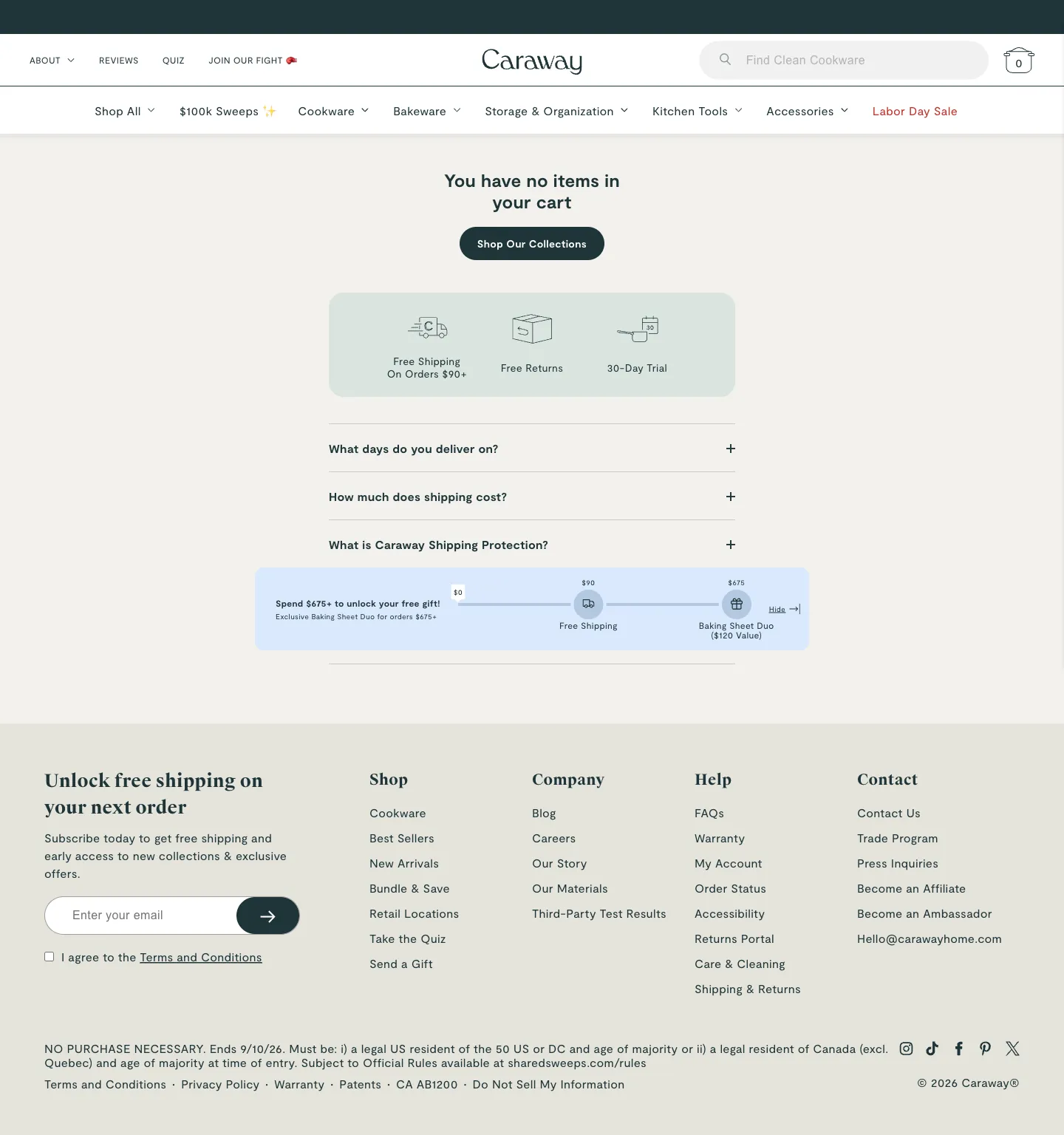
Task: Open Caraway's X profile
Action: (1012, 1049)
